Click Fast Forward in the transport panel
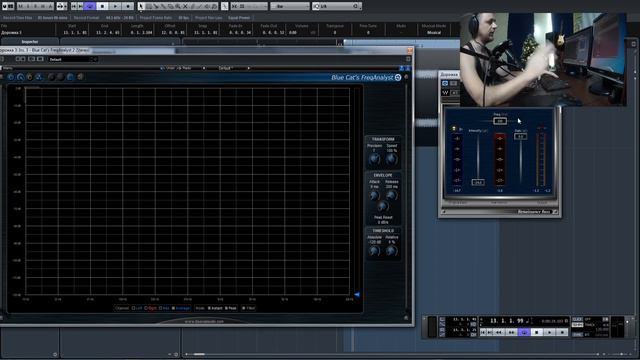Viewport: 640px width, 360px height. [511, 332]
